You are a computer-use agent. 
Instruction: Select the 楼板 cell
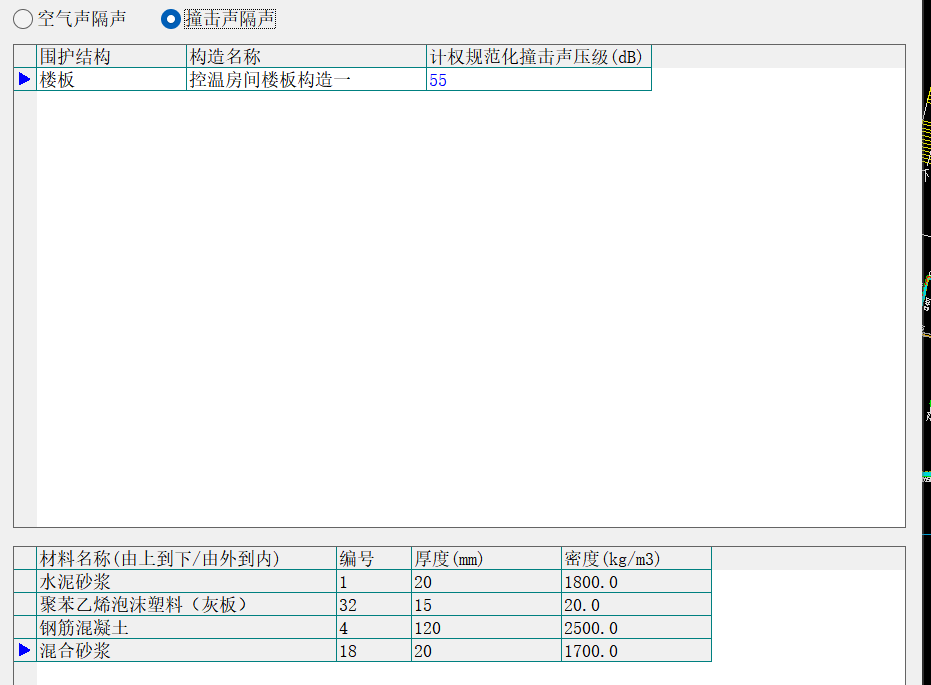pyautogui.click(x=111, y=80)
